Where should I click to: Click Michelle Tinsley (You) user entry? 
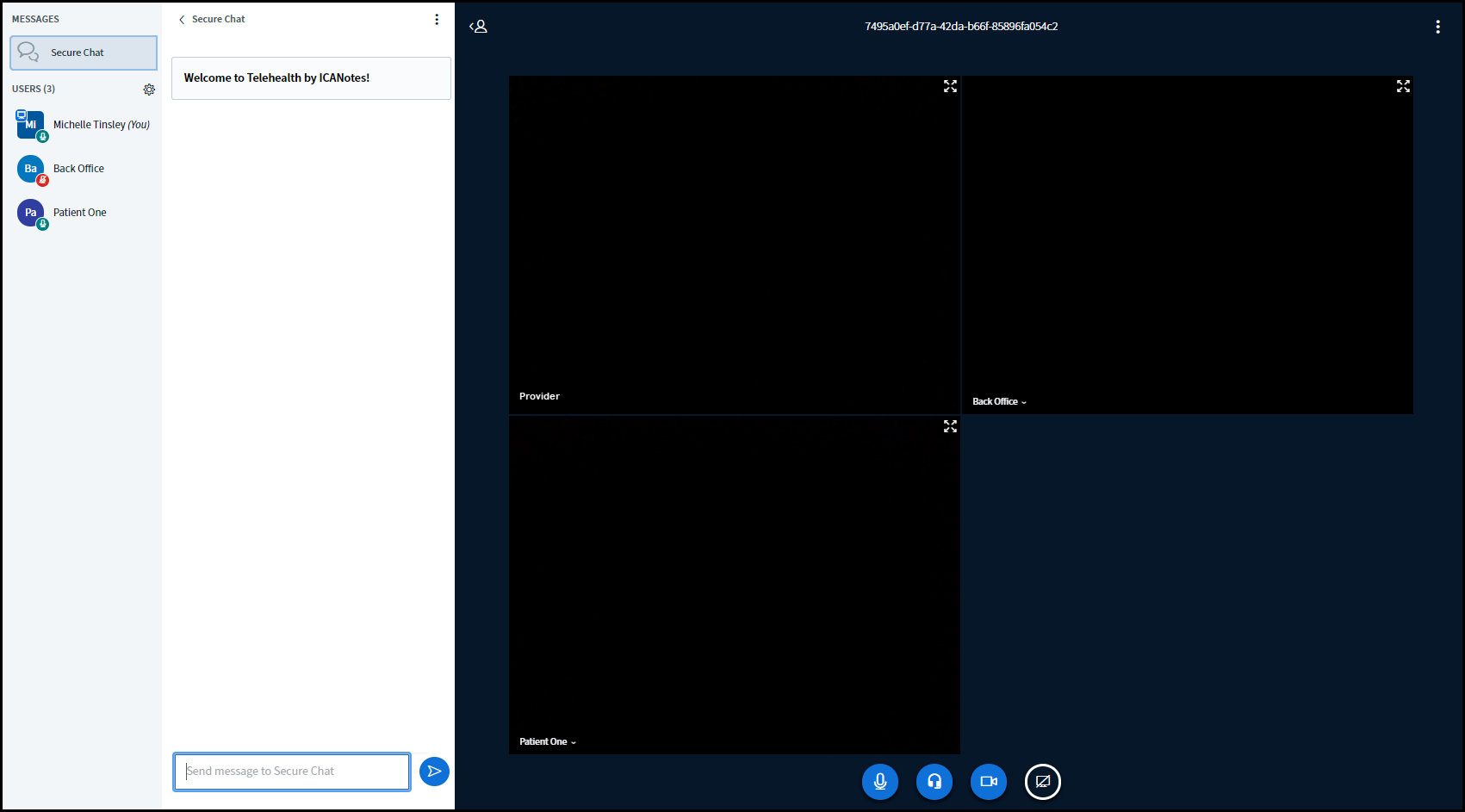pyautogui.click(x=101, y=125)
